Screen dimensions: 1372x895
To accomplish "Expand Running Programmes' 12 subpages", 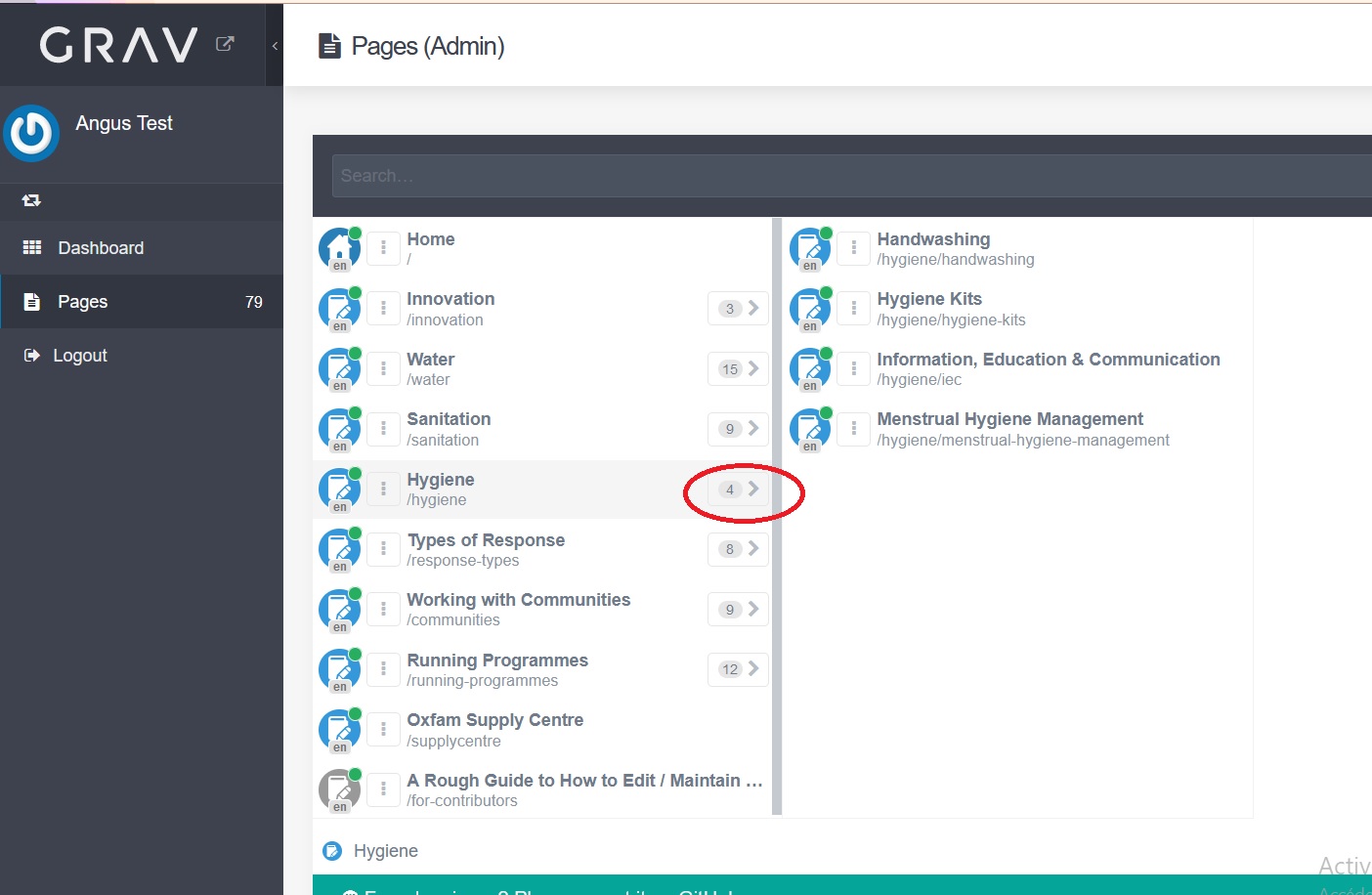I will point(739,669).
